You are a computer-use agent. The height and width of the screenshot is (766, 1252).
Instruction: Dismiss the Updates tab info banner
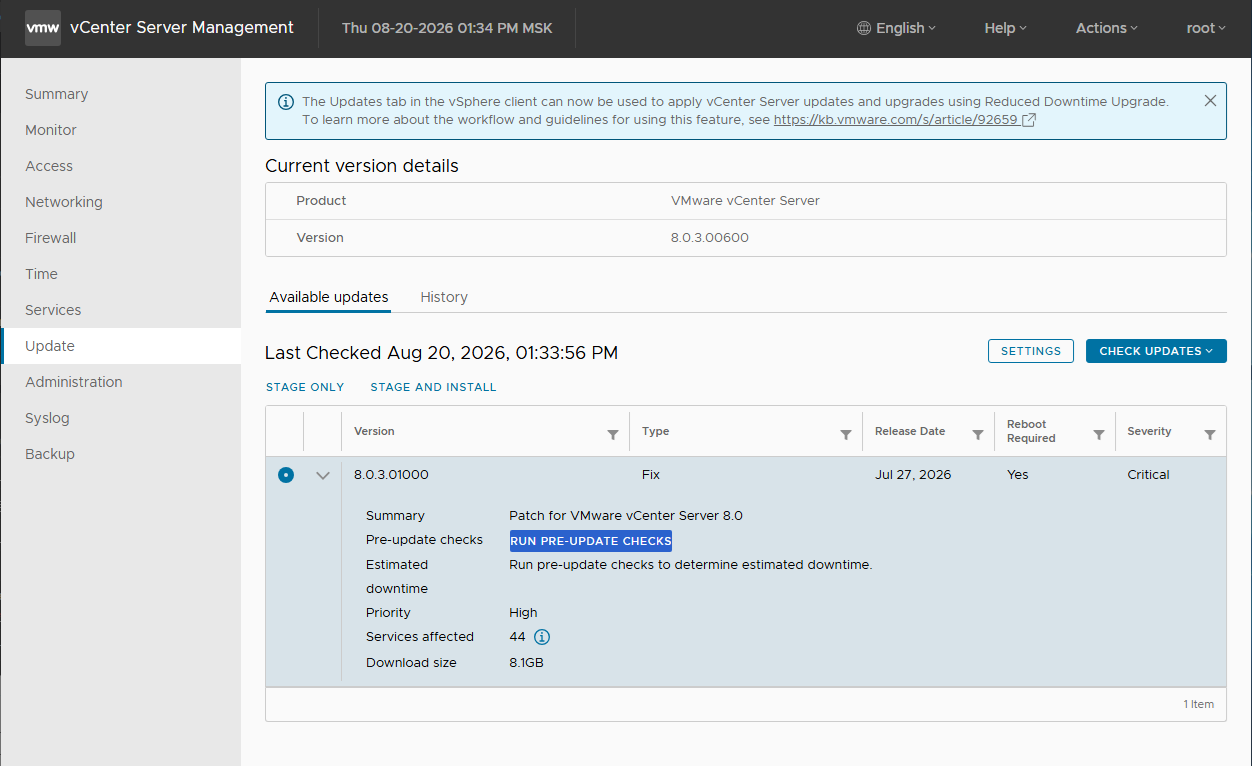coord(1210,101)
